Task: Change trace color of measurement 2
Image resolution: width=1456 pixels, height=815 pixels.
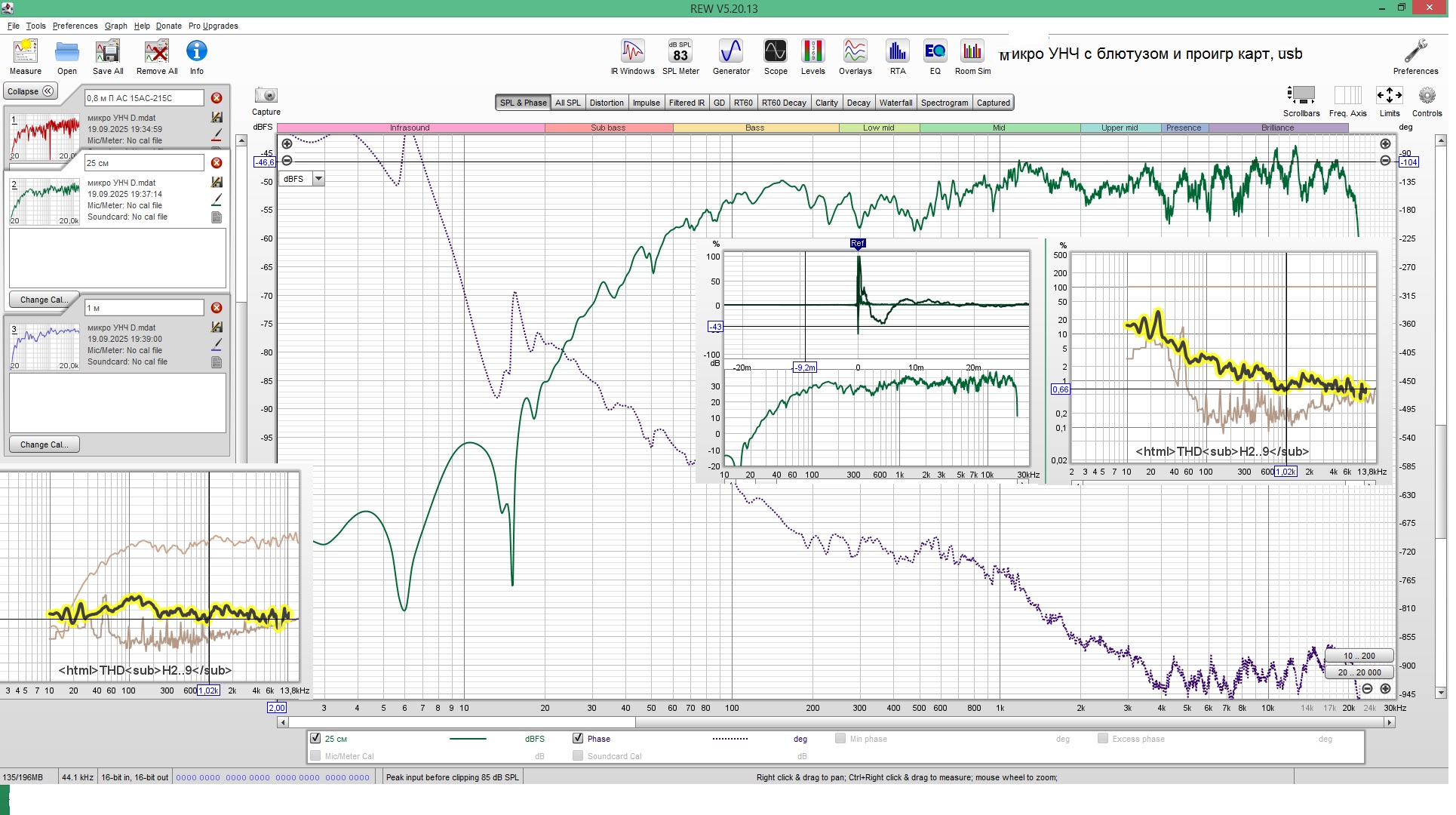Action: 217,200
